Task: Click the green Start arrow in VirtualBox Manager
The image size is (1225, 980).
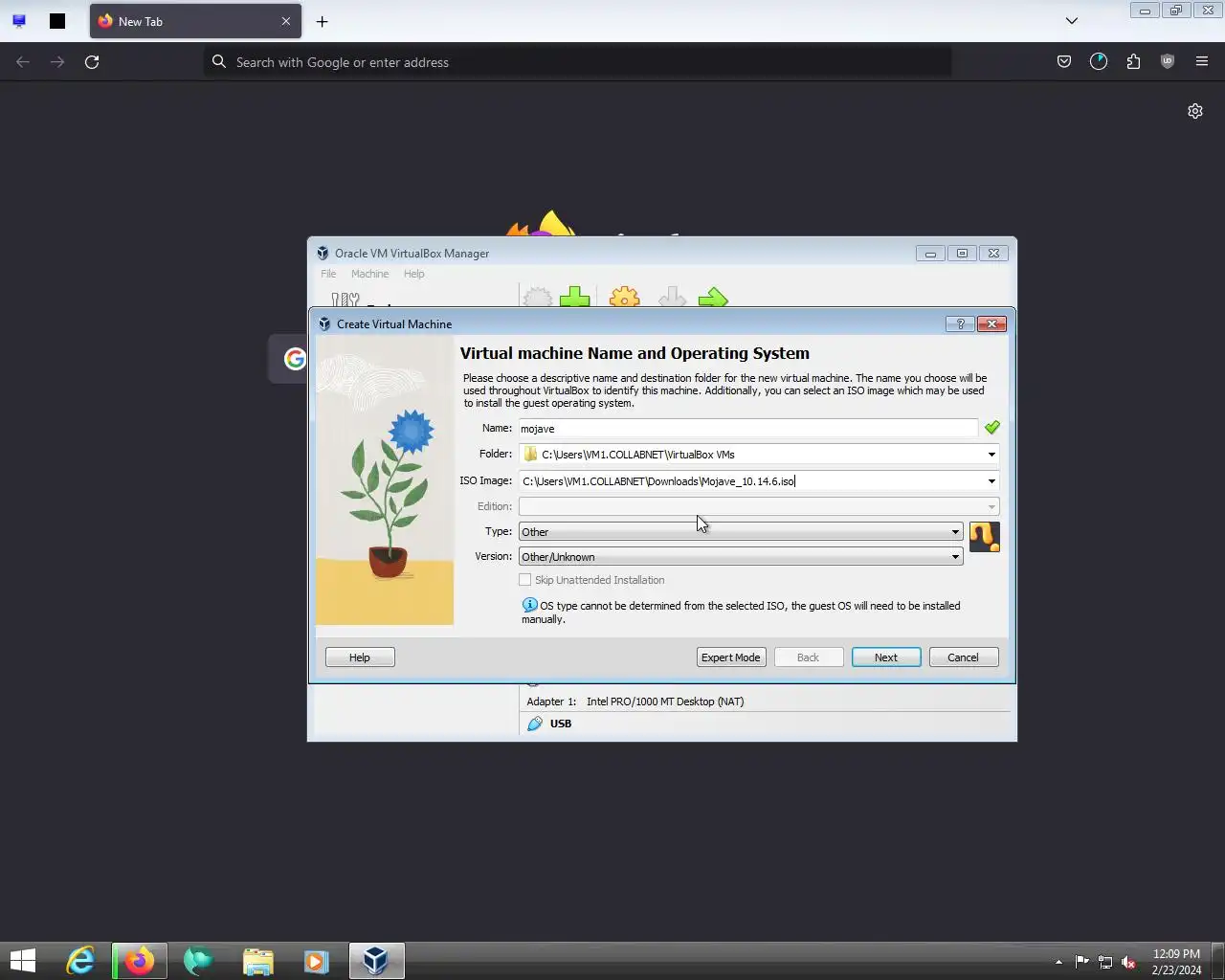Action: pyautogui.click(x=713, y=298)
